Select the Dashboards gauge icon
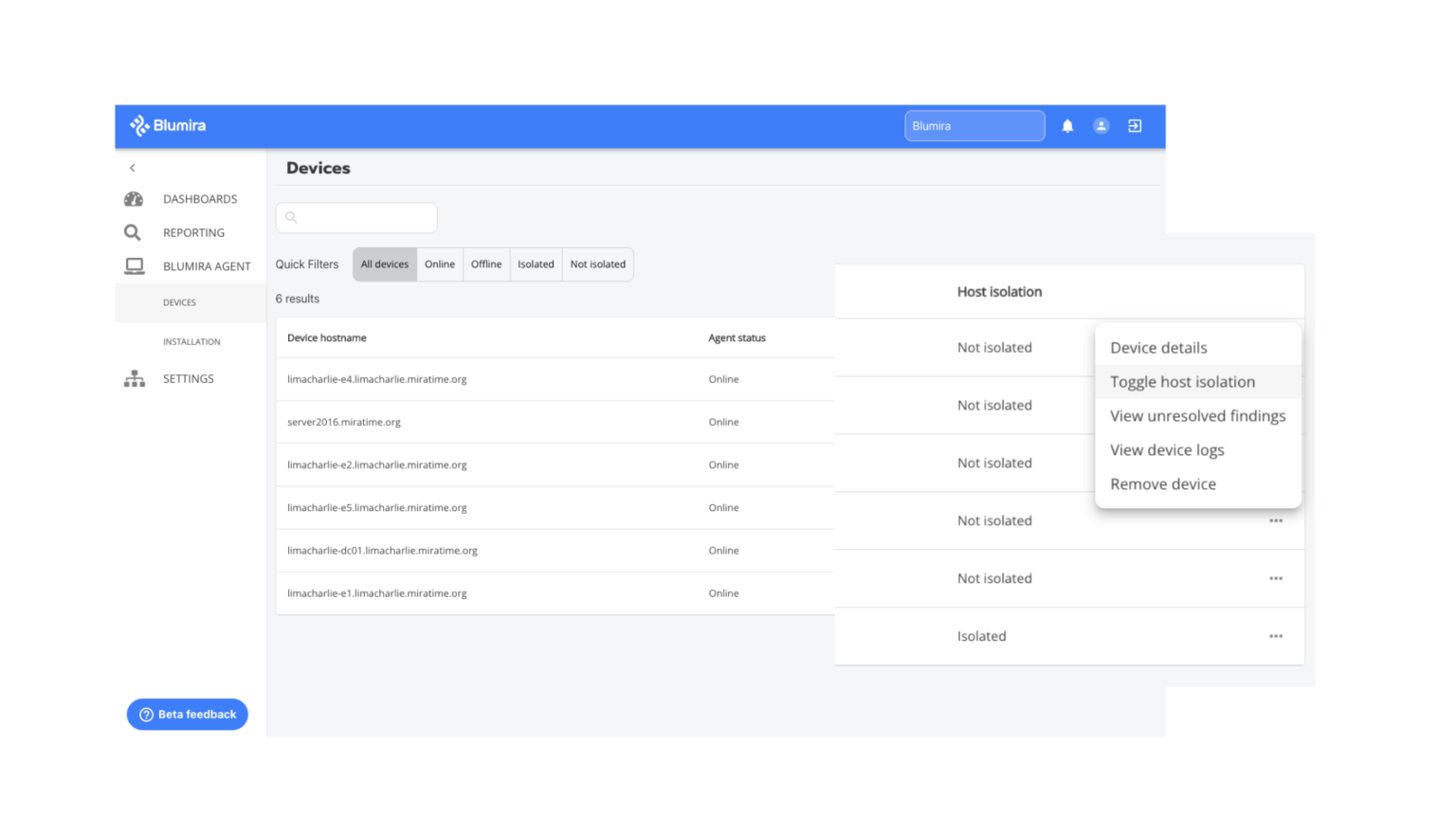 point(133,199)
